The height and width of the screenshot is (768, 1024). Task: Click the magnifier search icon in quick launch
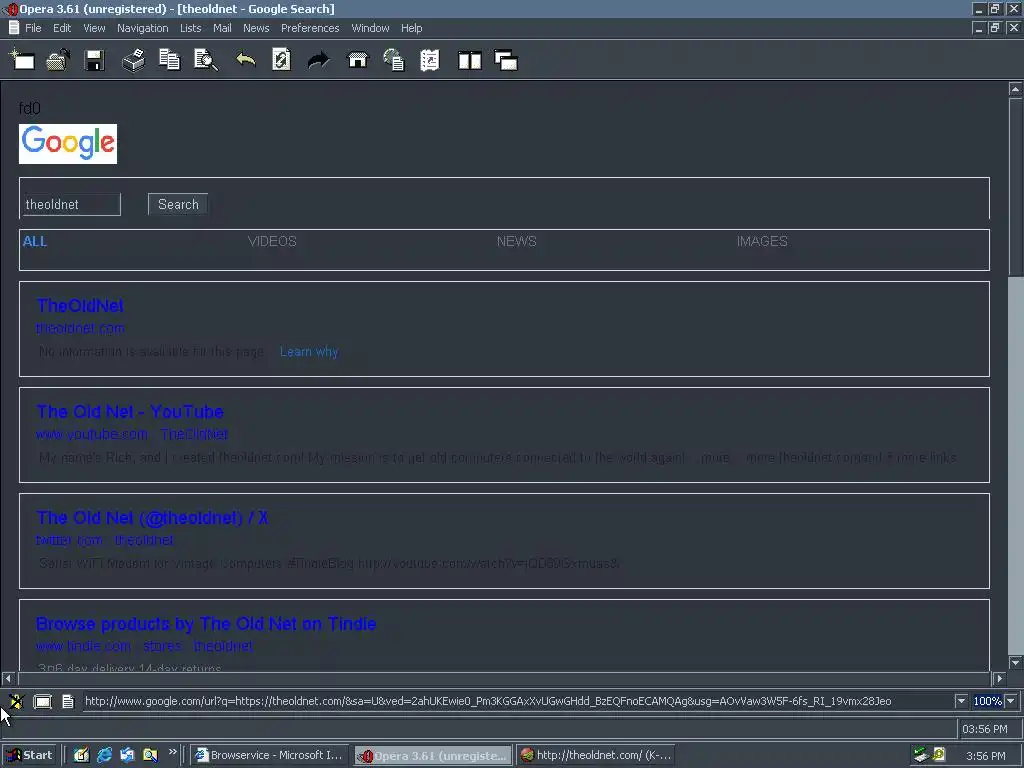pyautogui.click(x=150, y=755)
